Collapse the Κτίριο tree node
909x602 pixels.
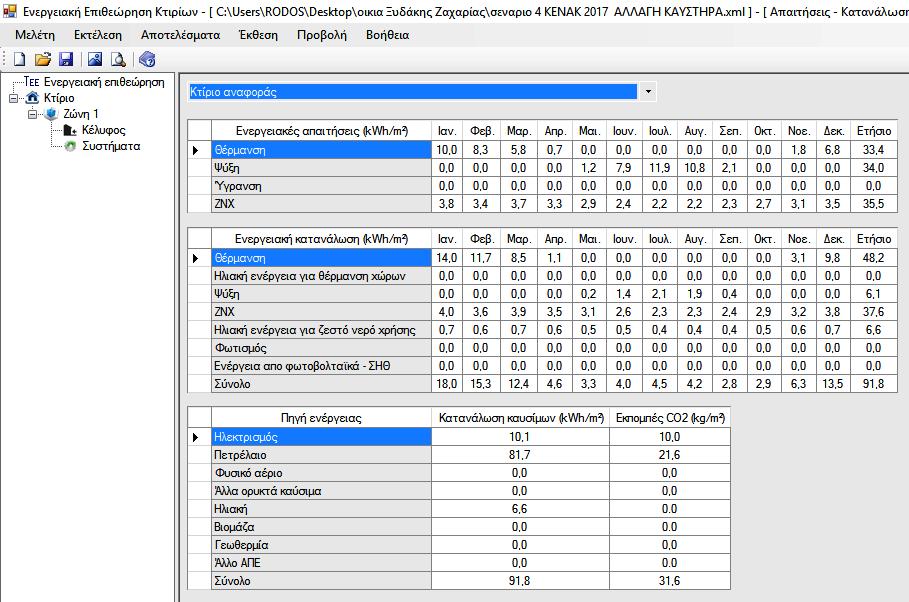click(13, 98)
